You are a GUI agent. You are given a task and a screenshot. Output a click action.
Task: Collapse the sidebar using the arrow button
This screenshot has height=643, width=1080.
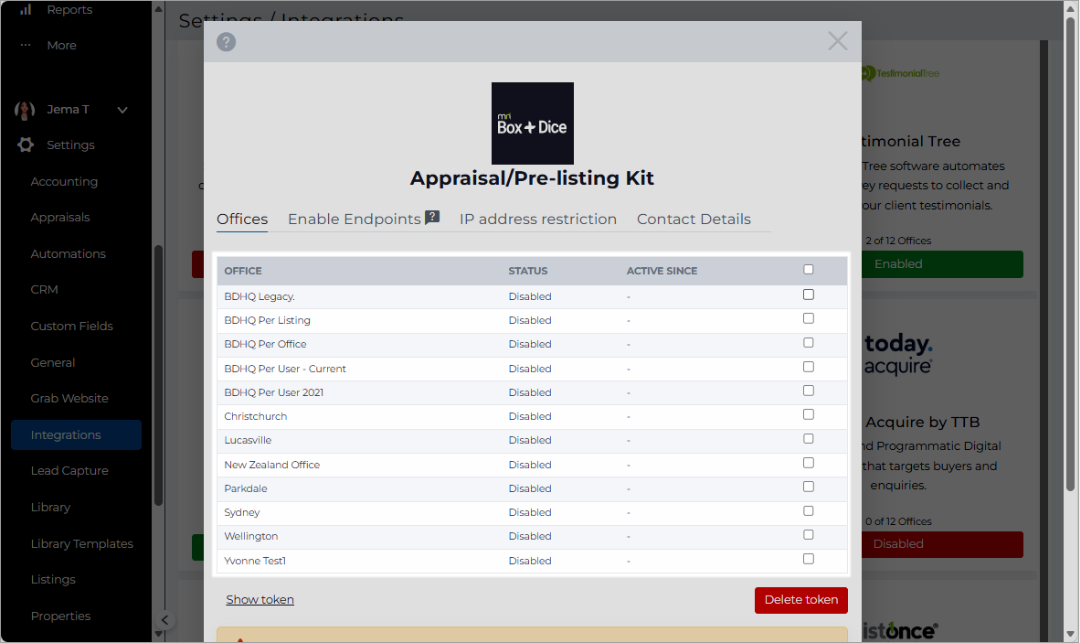[165, 620]
